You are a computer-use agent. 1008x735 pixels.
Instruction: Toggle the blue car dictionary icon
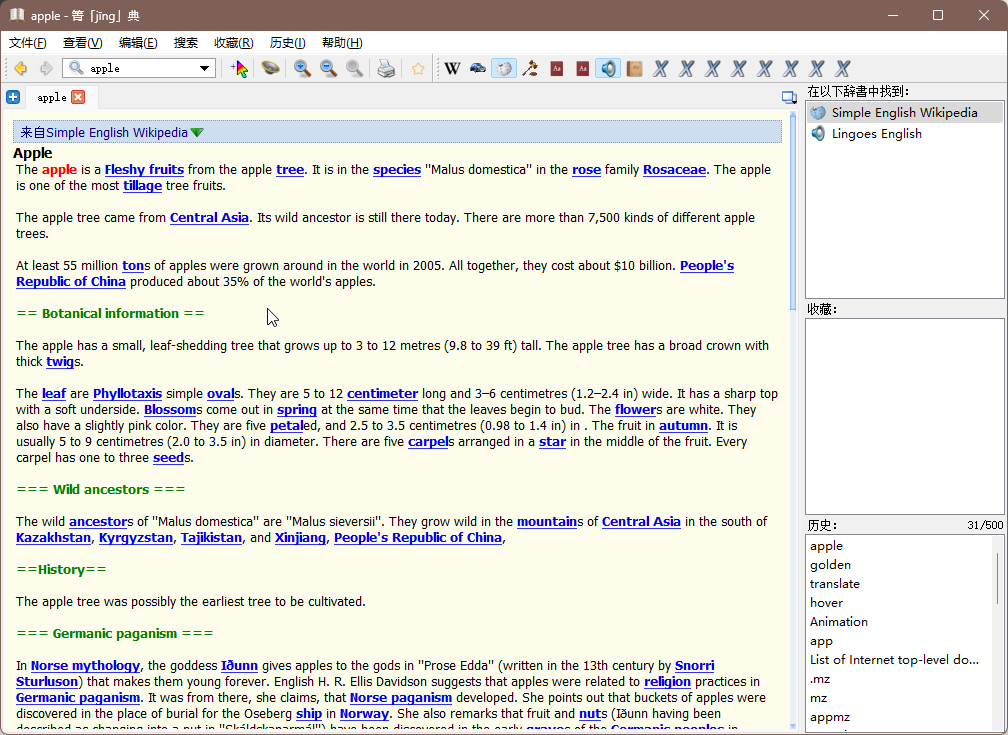(x=478, y=68)
